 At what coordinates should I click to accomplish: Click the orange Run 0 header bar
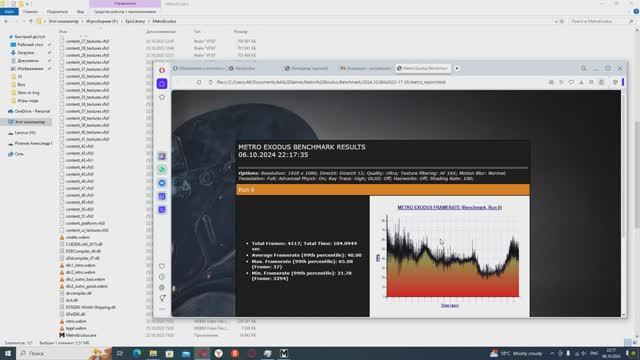point(382,190)
